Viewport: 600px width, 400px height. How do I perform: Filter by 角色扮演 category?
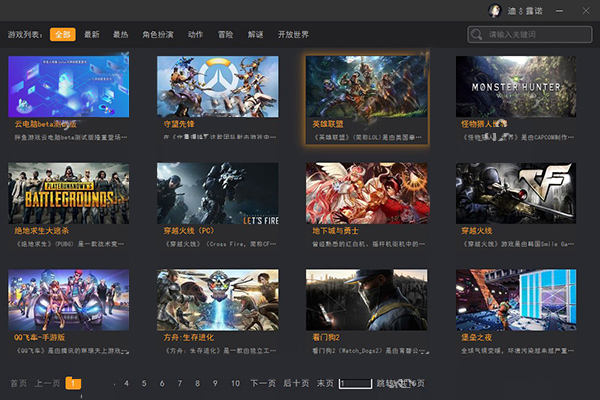tap(158, 34)
